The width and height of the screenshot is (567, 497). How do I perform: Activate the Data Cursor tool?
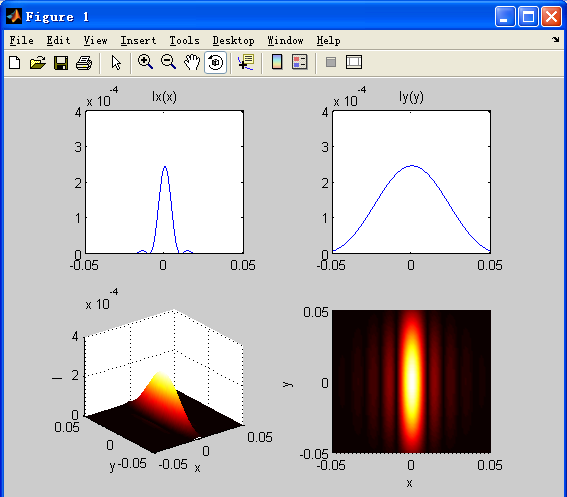(246, 62)
